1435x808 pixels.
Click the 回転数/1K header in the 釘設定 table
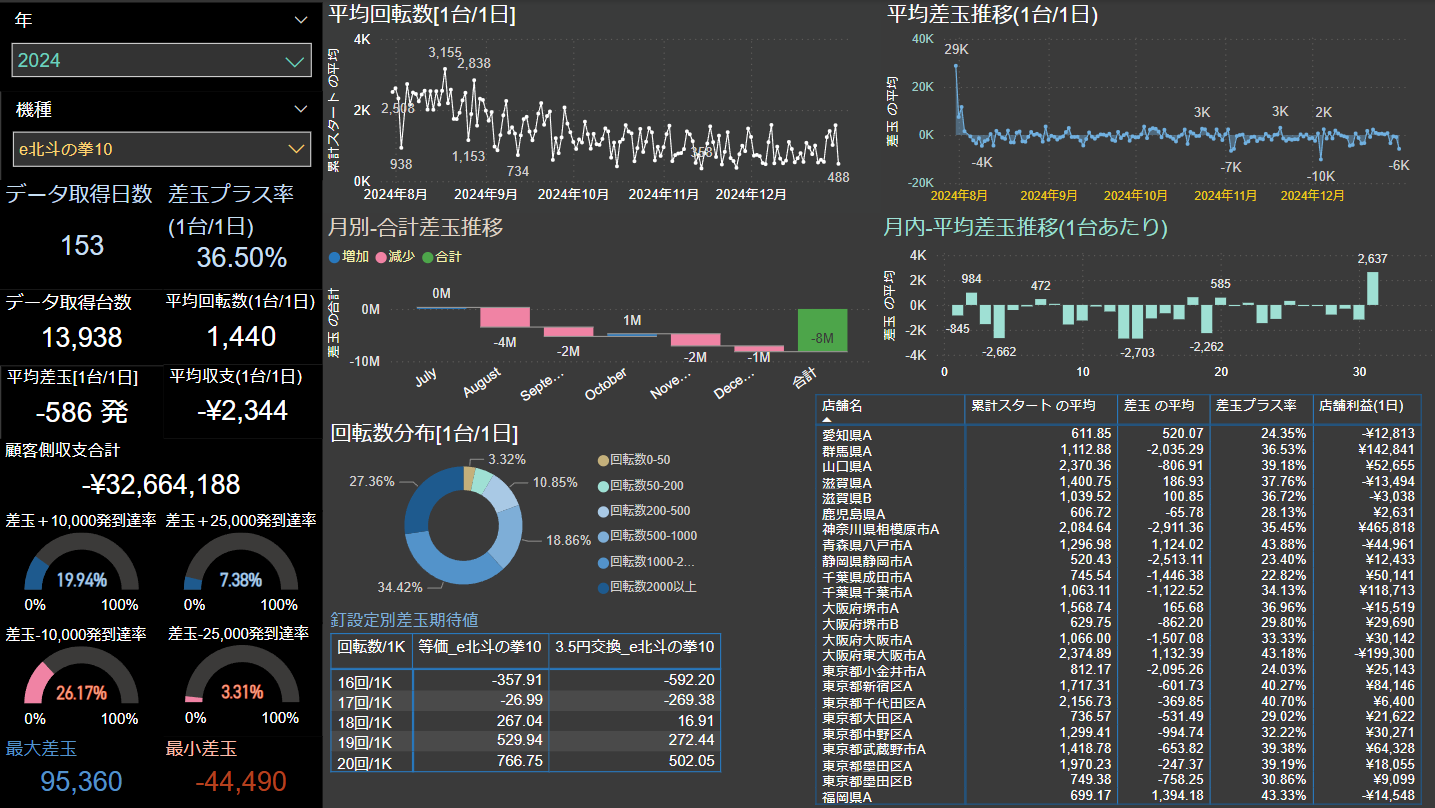click(370, 647)
